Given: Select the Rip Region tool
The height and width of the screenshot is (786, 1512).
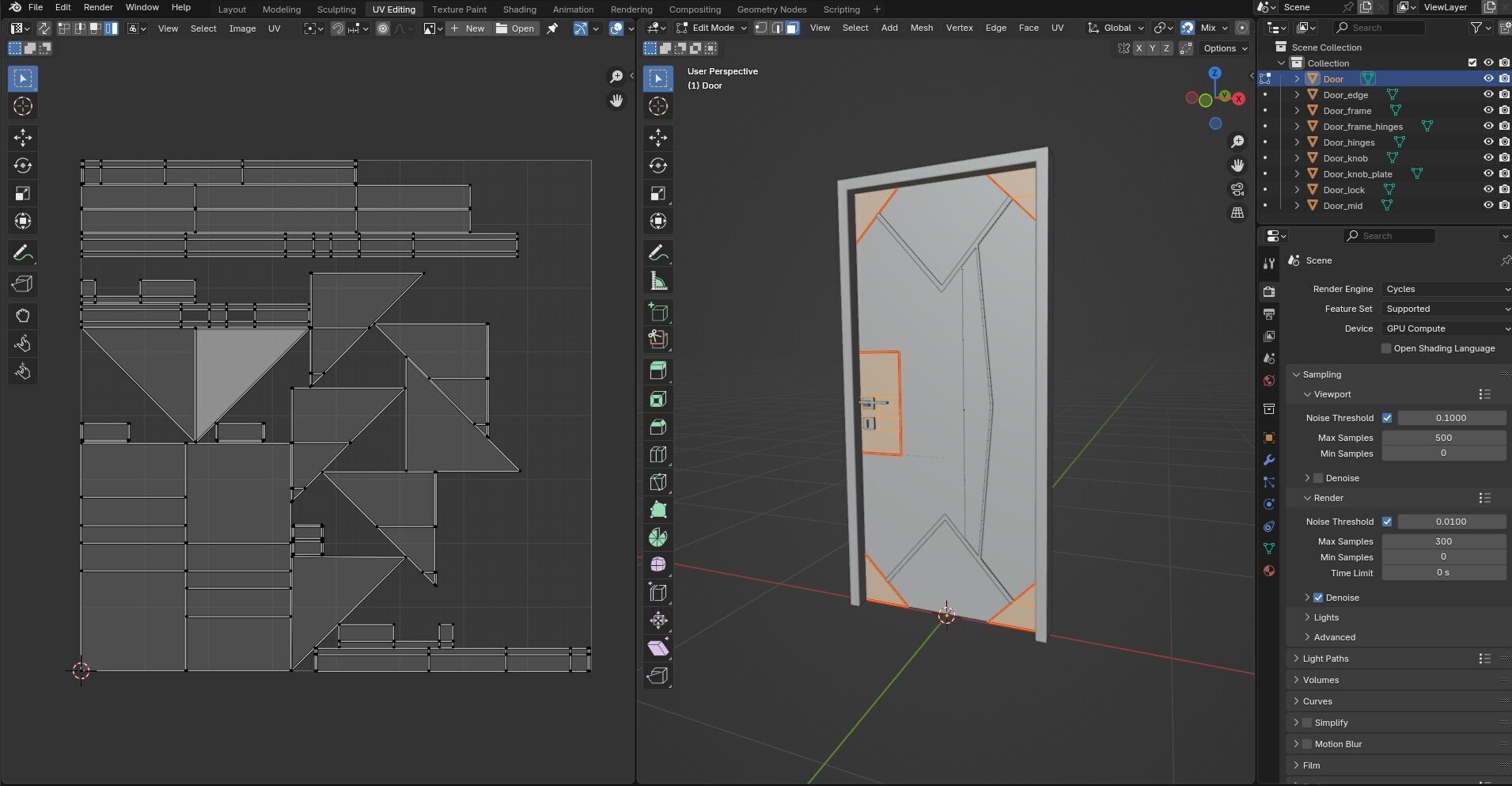Looking at the screenshot, I should tap(657, 676).
